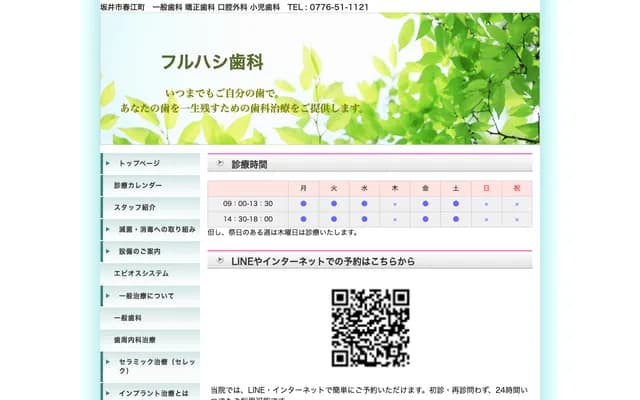
Task: Click round icon beside LINEやインターネット heading
Action: pyautogui.click(x=220, y=260)
